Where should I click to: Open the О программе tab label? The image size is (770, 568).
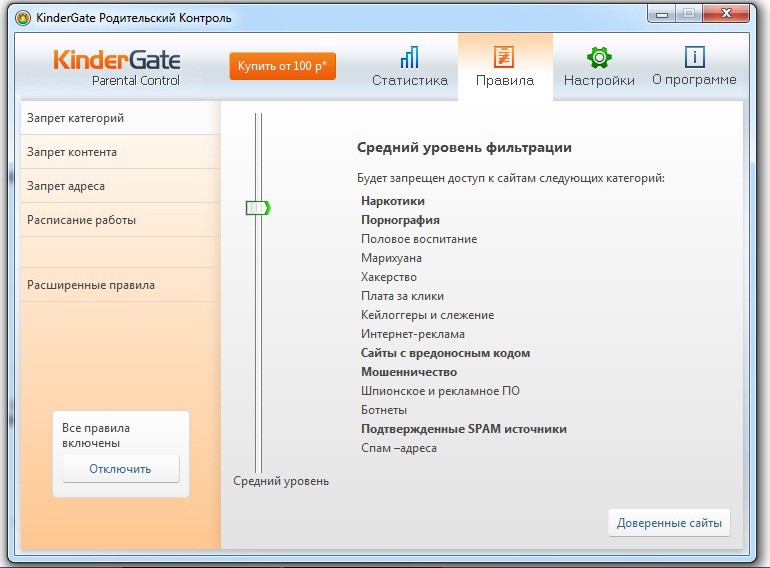tap(694, 80)
